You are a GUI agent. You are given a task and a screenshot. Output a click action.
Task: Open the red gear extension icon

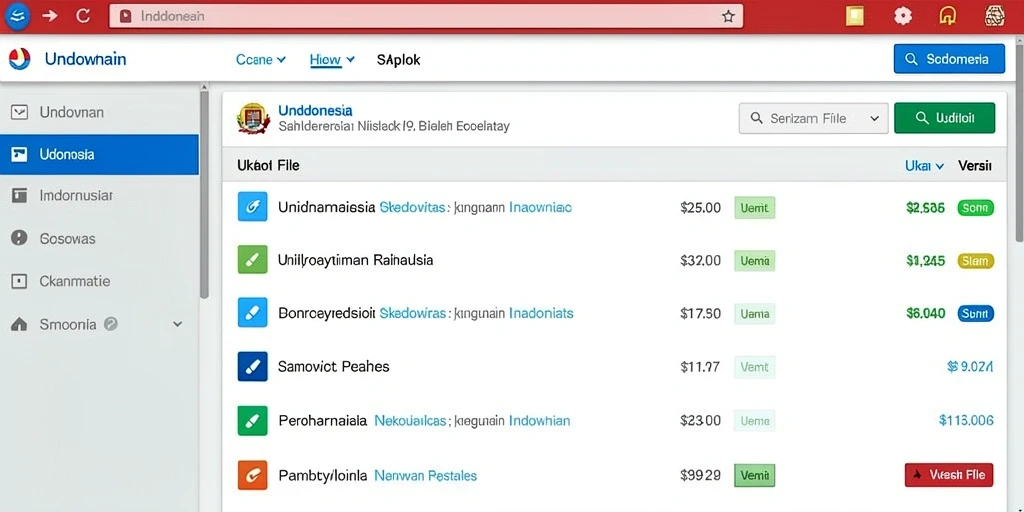[x=903, y=16]
